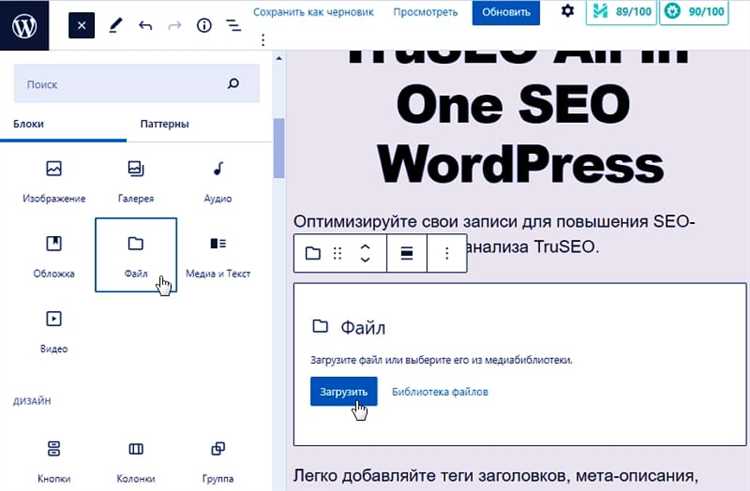Open the 90/100 headline score indicator
Viewport: 750px width, 491px height.
(x=694, y=11)
